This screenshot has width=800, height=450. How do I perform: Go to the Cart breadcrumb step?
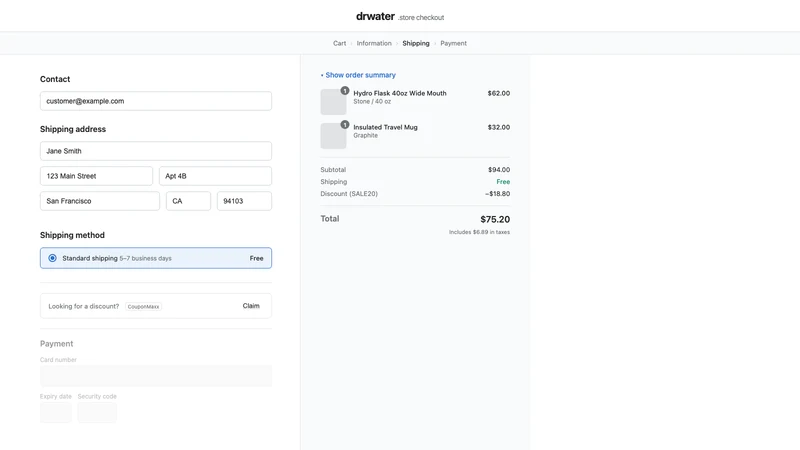coord(339,43)
